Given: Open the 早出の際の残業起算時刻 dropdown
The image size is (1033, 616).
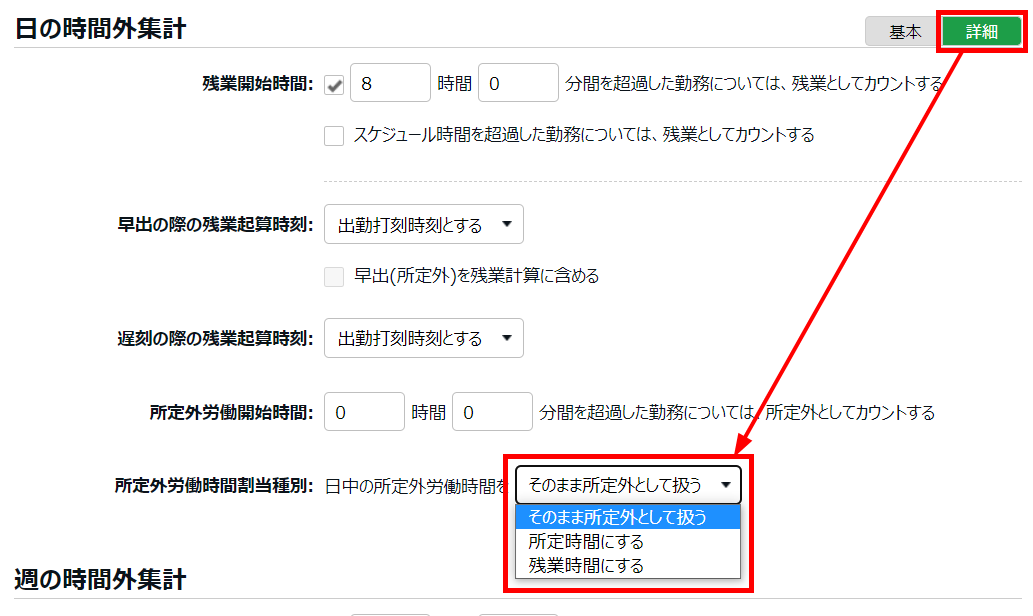Looking at the screenshot, I should pyautogui.click(x=423, y=225).
